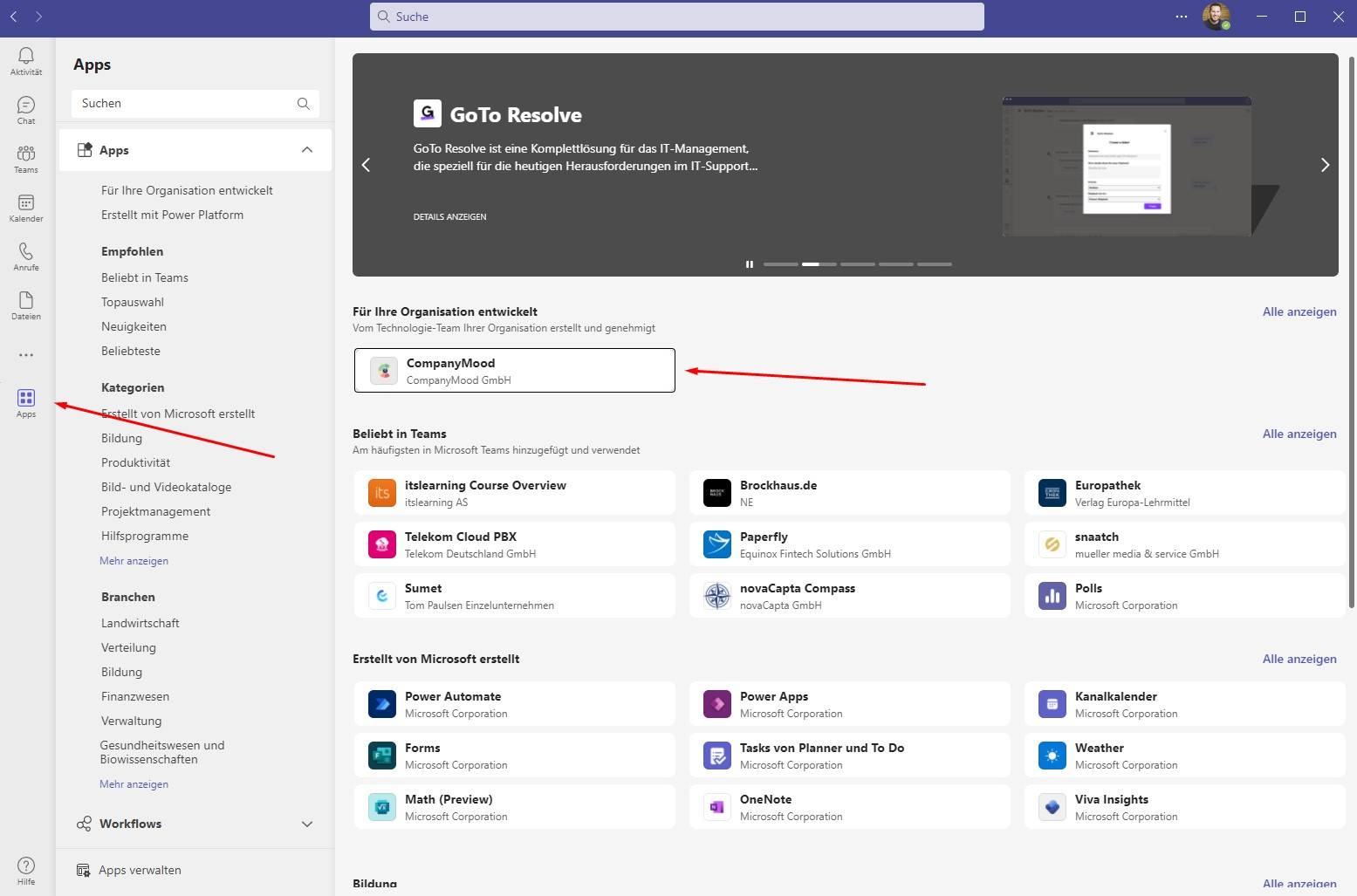Click Alle anzeigen for Beliebt in Teams
The image size is (1357, 896).
[x=1299, y=434]
